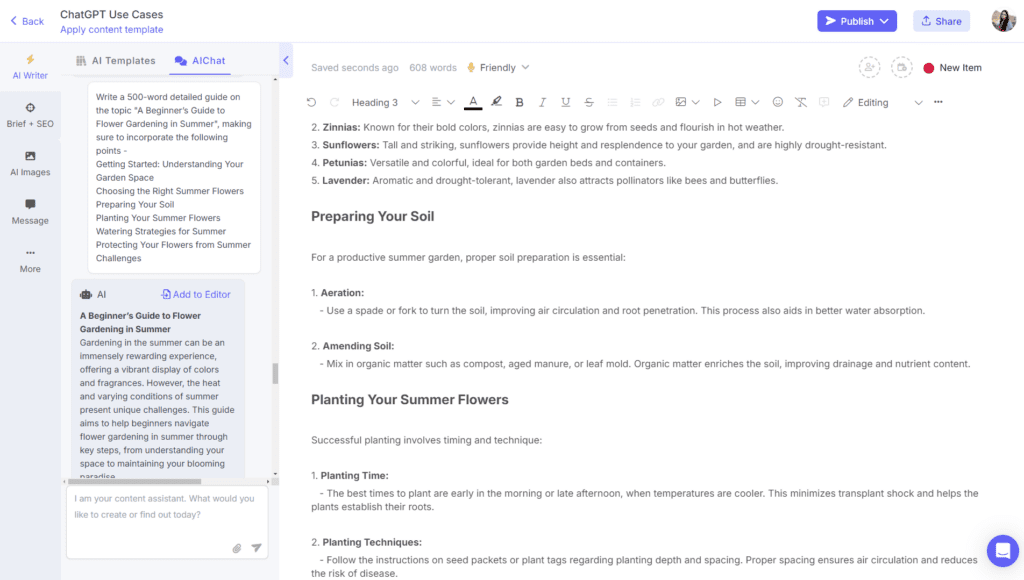1024x580 pixels.
Task: Toggle italic formatting
Action: 542,102
